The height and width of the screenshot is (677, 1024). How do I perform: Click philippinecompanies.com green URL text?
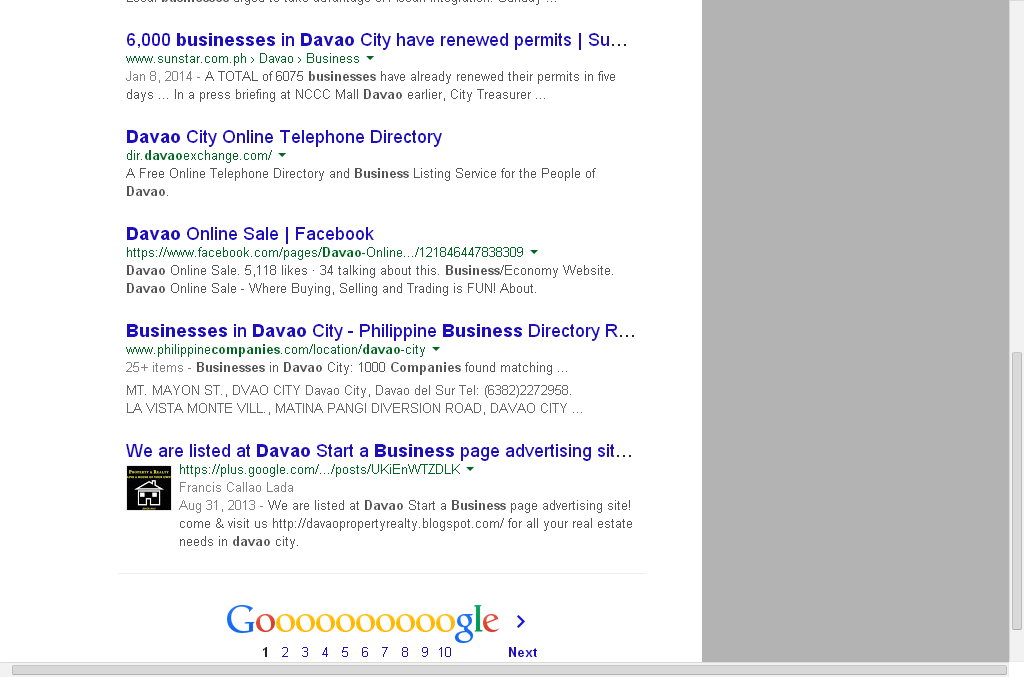point(276,349)
